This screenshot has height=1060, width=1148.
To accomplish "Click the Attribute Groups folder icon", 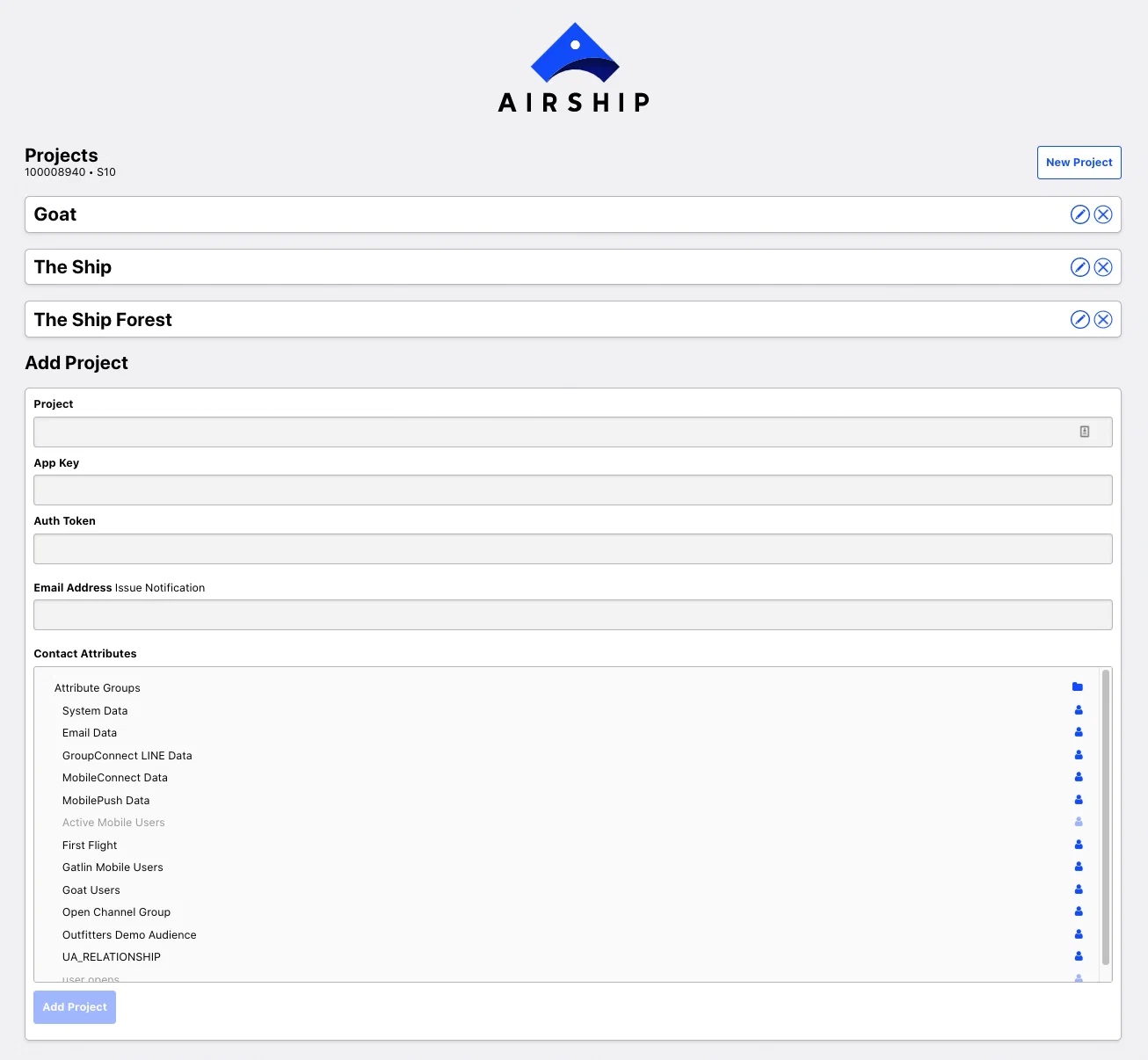I will (1078, 687).
